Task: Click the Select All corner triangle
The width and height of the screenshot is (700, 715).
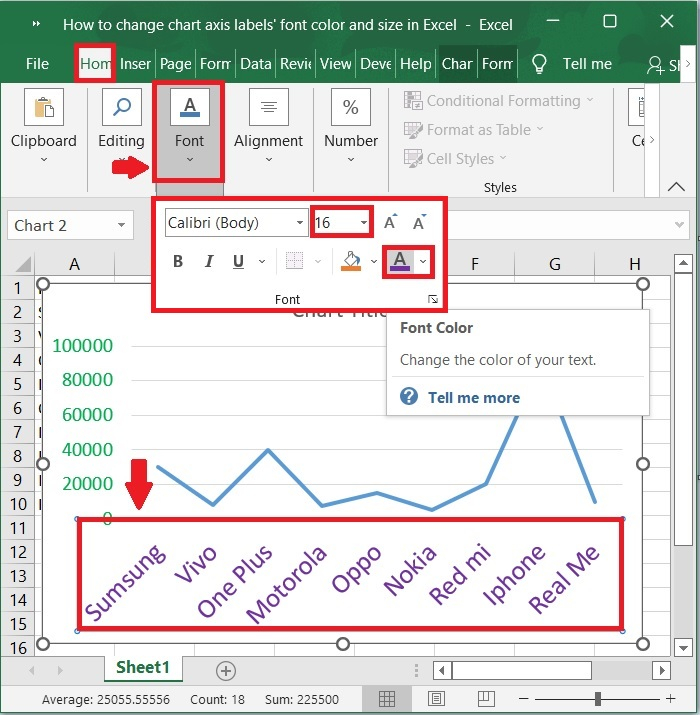Action: pos(23,264)
